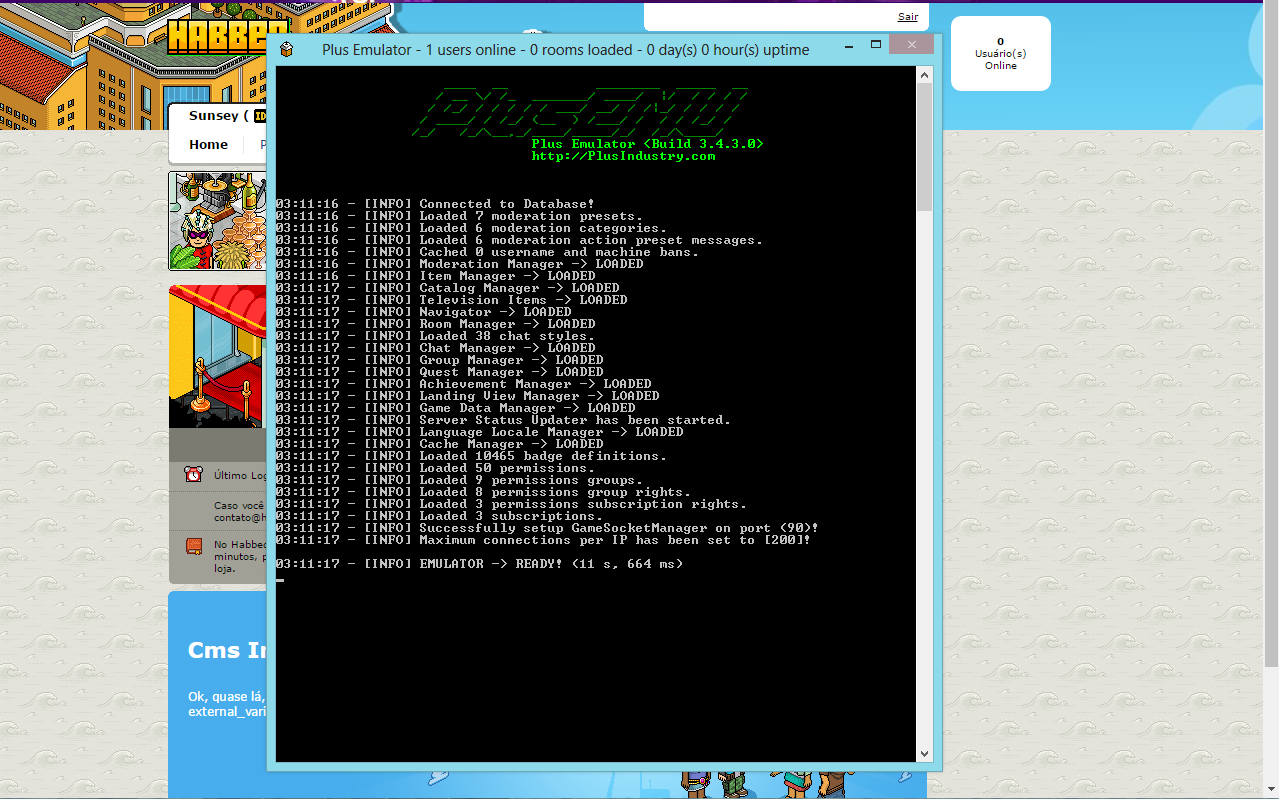The height and width of the screenshot is (799, 1279).
Task: Maximize the Plus Emulator console window
Action: [876, 45]
